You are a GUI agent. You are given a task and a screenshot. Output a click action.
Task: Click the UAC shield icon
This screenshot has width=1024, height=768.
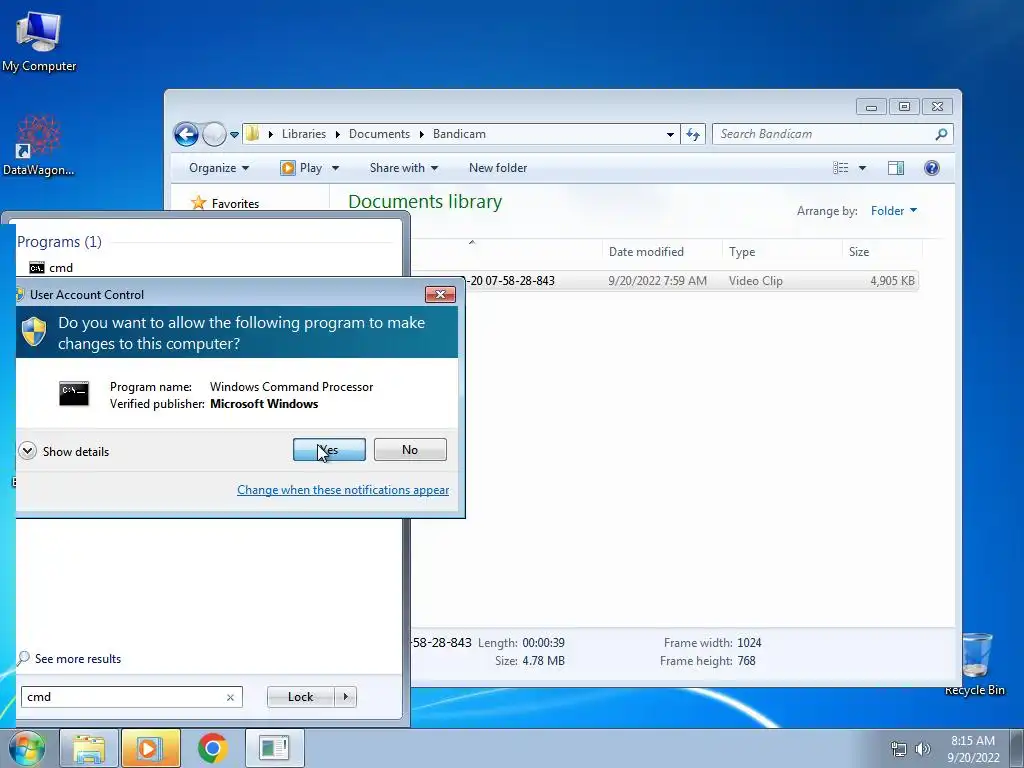click(x=34, y=332)
